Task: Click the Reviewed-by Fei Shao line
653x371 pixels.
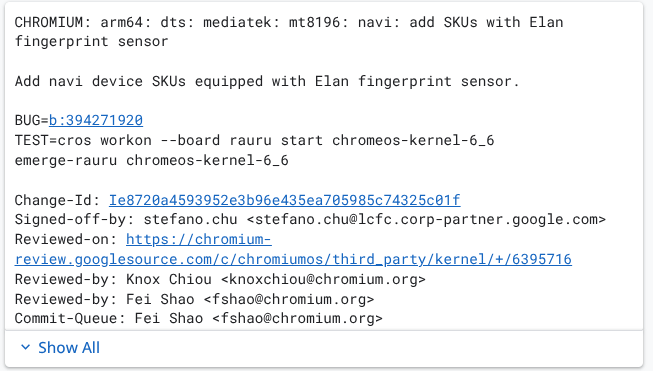Action: [x=194, y=299]
